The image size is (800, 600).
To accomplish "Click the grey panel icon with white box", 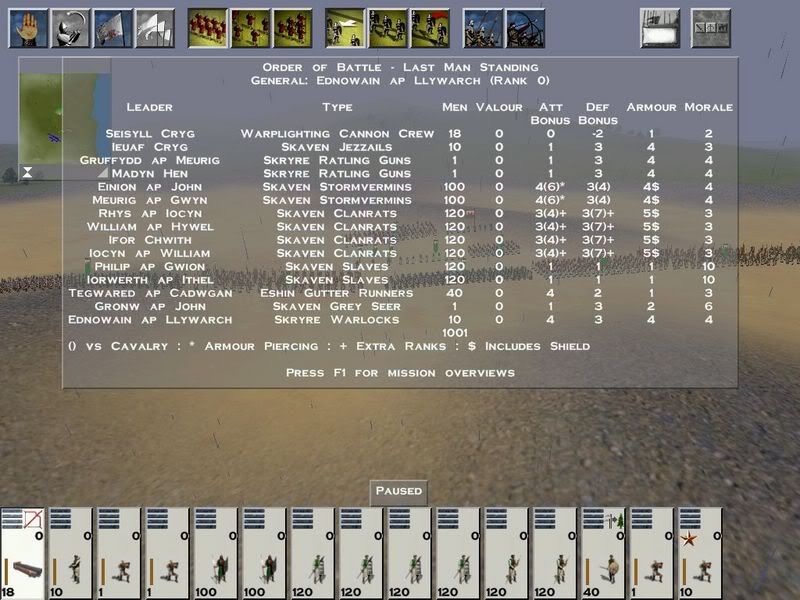I will [660, 29].
